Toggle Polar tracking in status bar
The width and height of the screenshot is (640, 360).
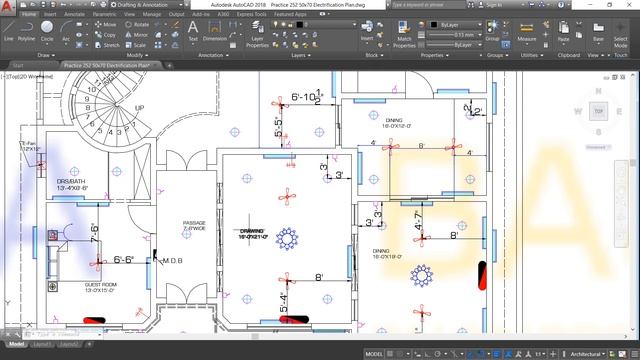438,354
